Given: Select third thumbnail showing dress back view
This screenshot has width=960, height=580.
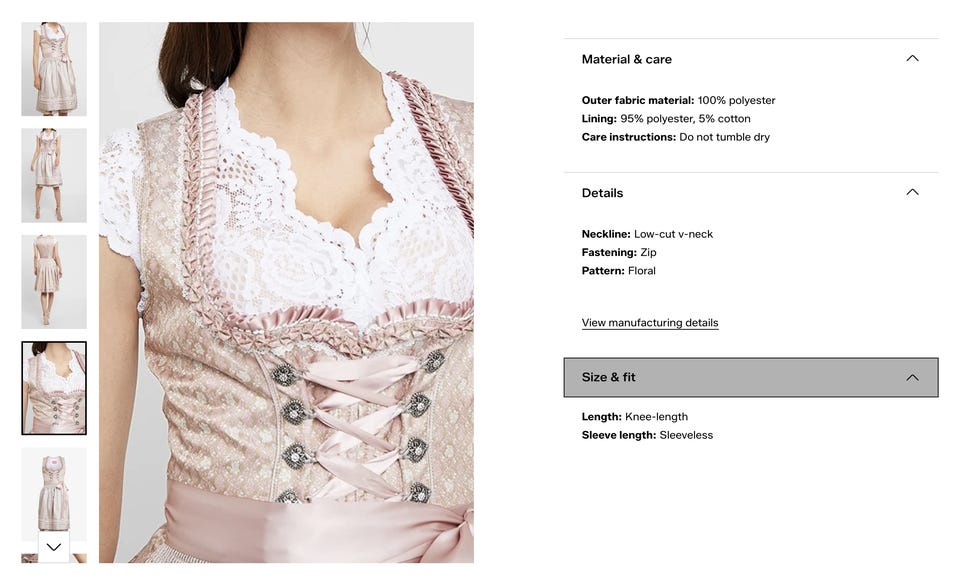Looking at the screenshot, I should coord(54,282).
